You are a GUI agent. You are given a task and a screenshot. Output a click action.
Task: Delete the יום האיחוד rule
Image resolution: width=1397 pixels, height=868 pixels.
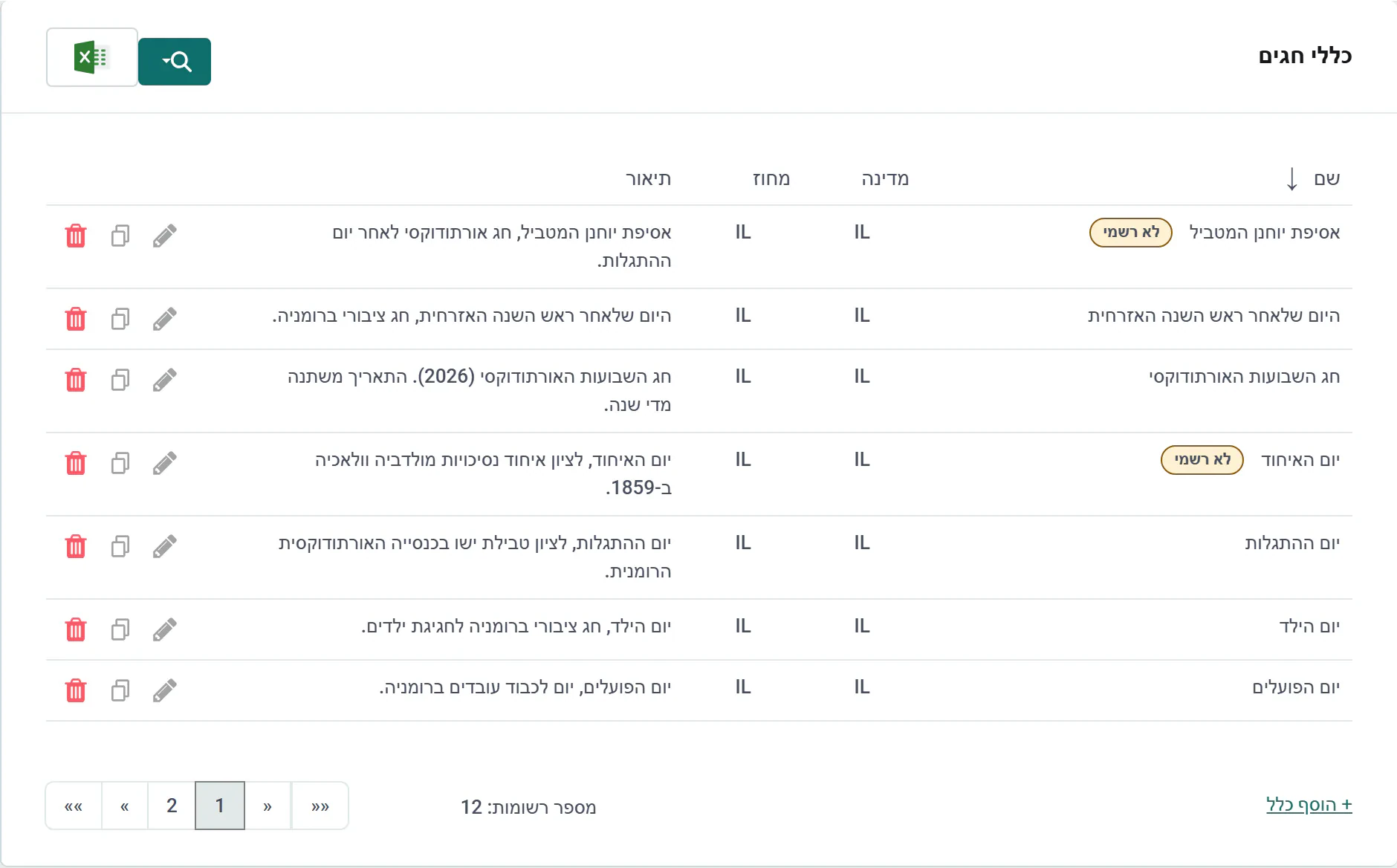[x=76, y=463]
